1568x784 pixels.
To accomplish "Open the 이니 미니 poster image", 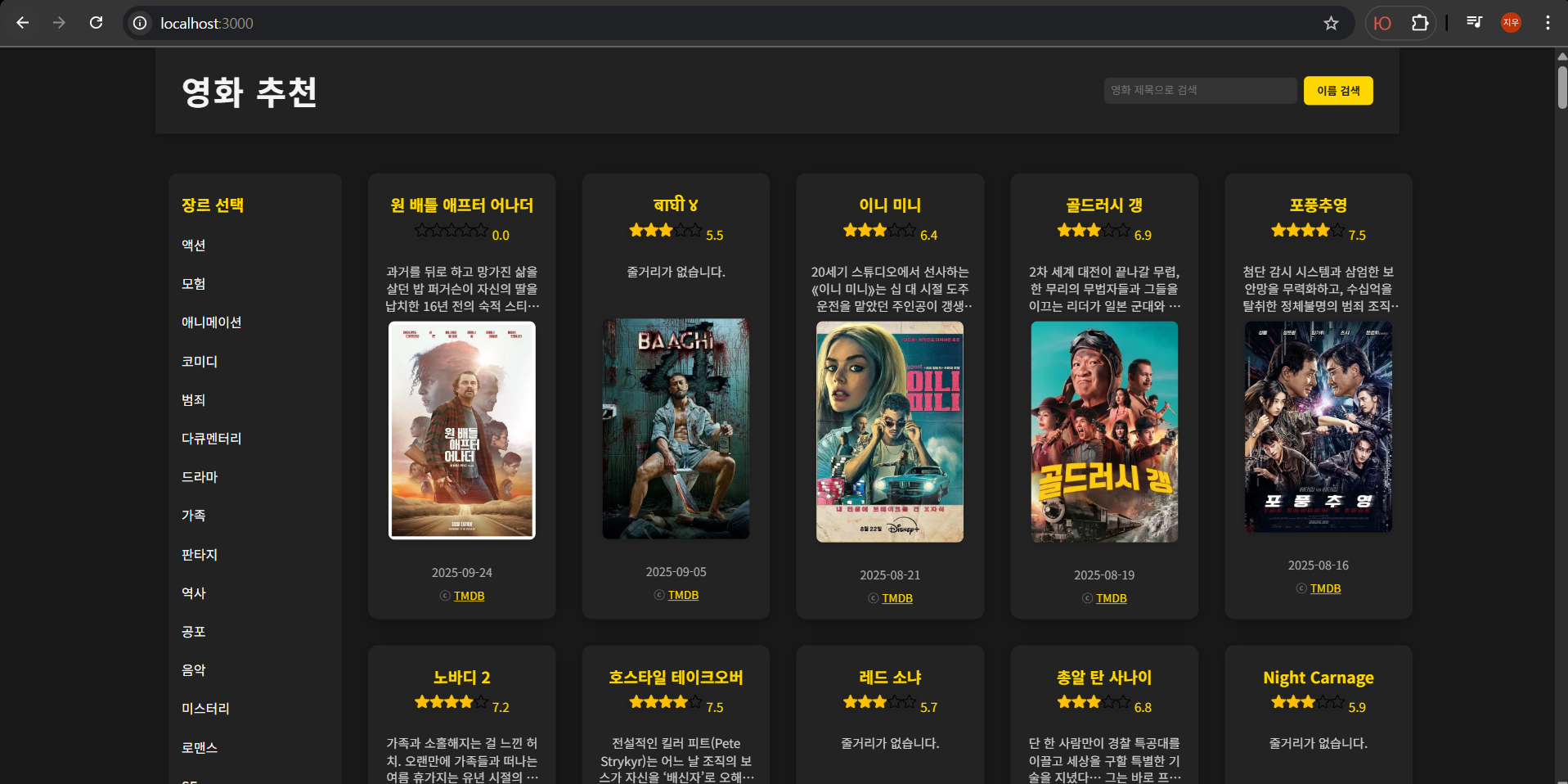I will 890,432.
